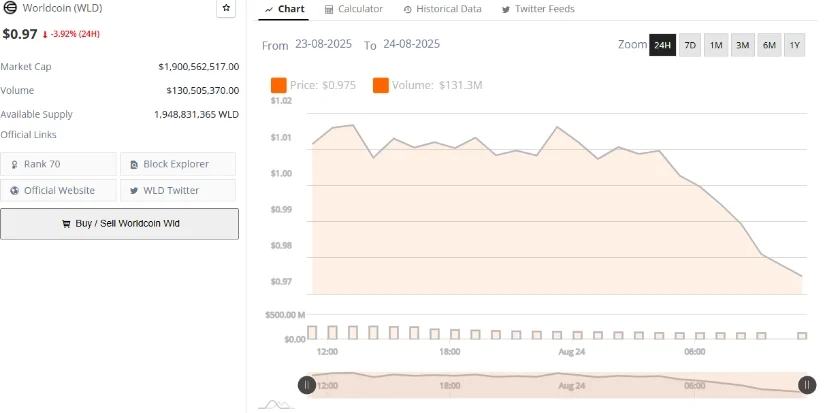Click the To date field 24-08-2025
This screenshot has width=825, height=413.
pyautogui.click(x=411, y=44)
